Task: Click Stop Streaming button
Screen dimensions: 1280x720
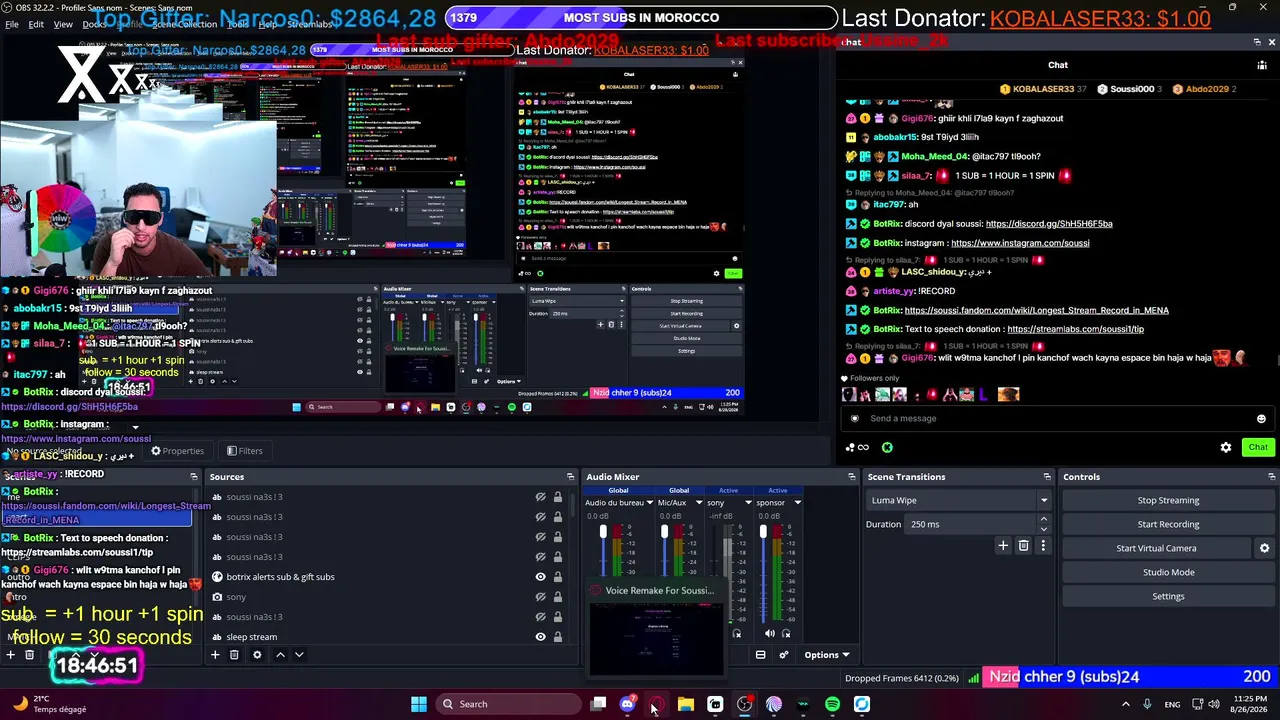Action: (1168, 500)
